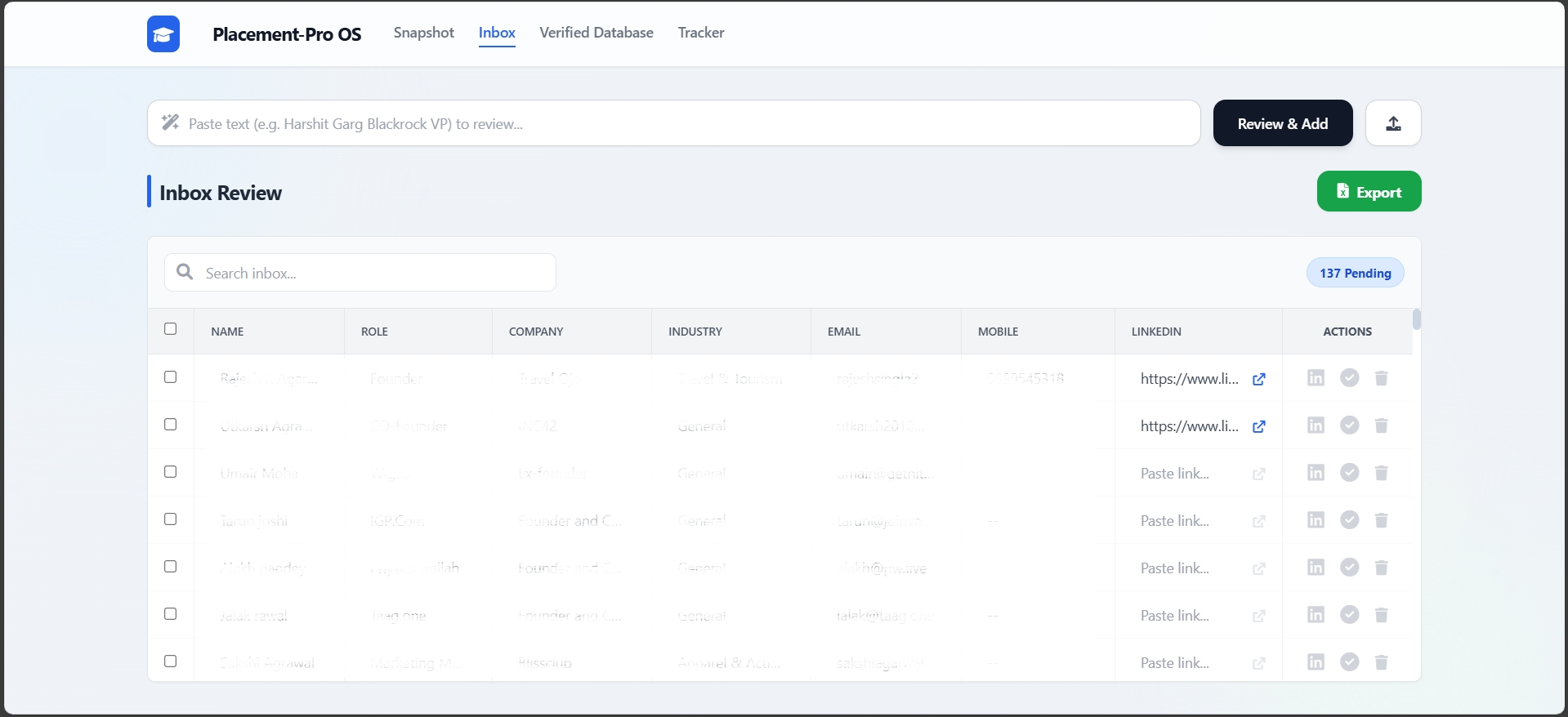Approve the Utkarsh Agra... row
This screenshot has width=1568, height=717.
point(1350,425)
